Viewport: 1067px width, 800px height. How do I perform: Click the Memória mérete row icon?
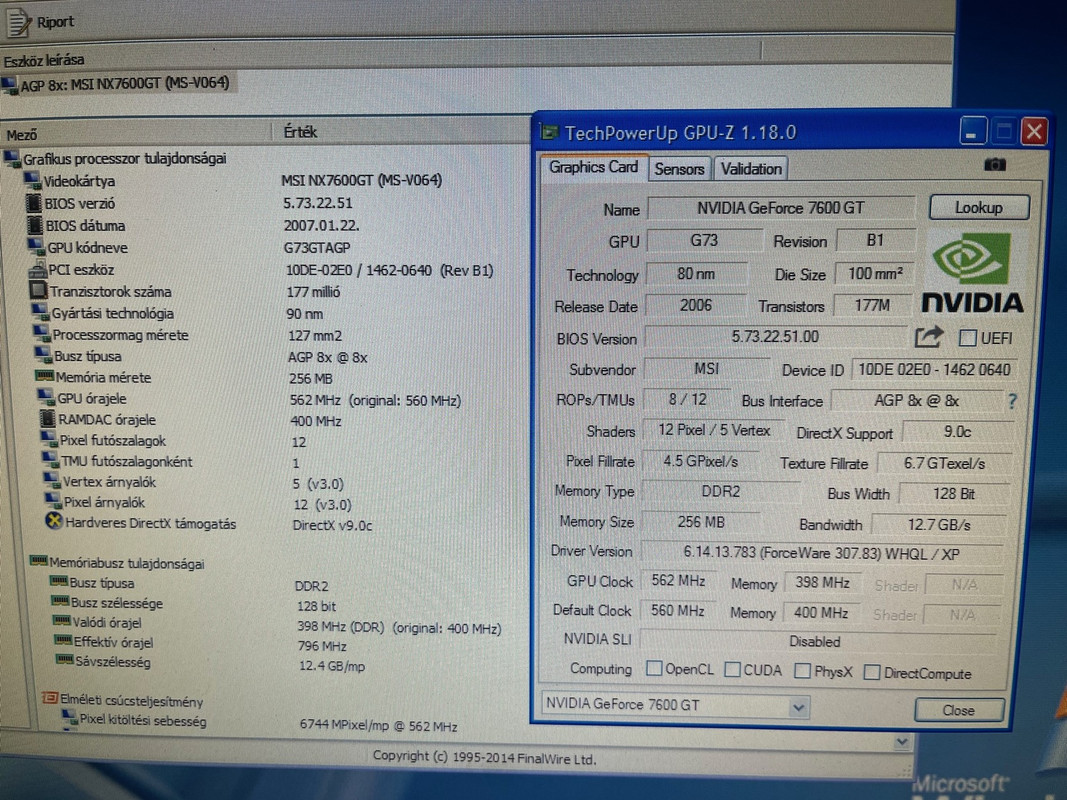[45, 376]
